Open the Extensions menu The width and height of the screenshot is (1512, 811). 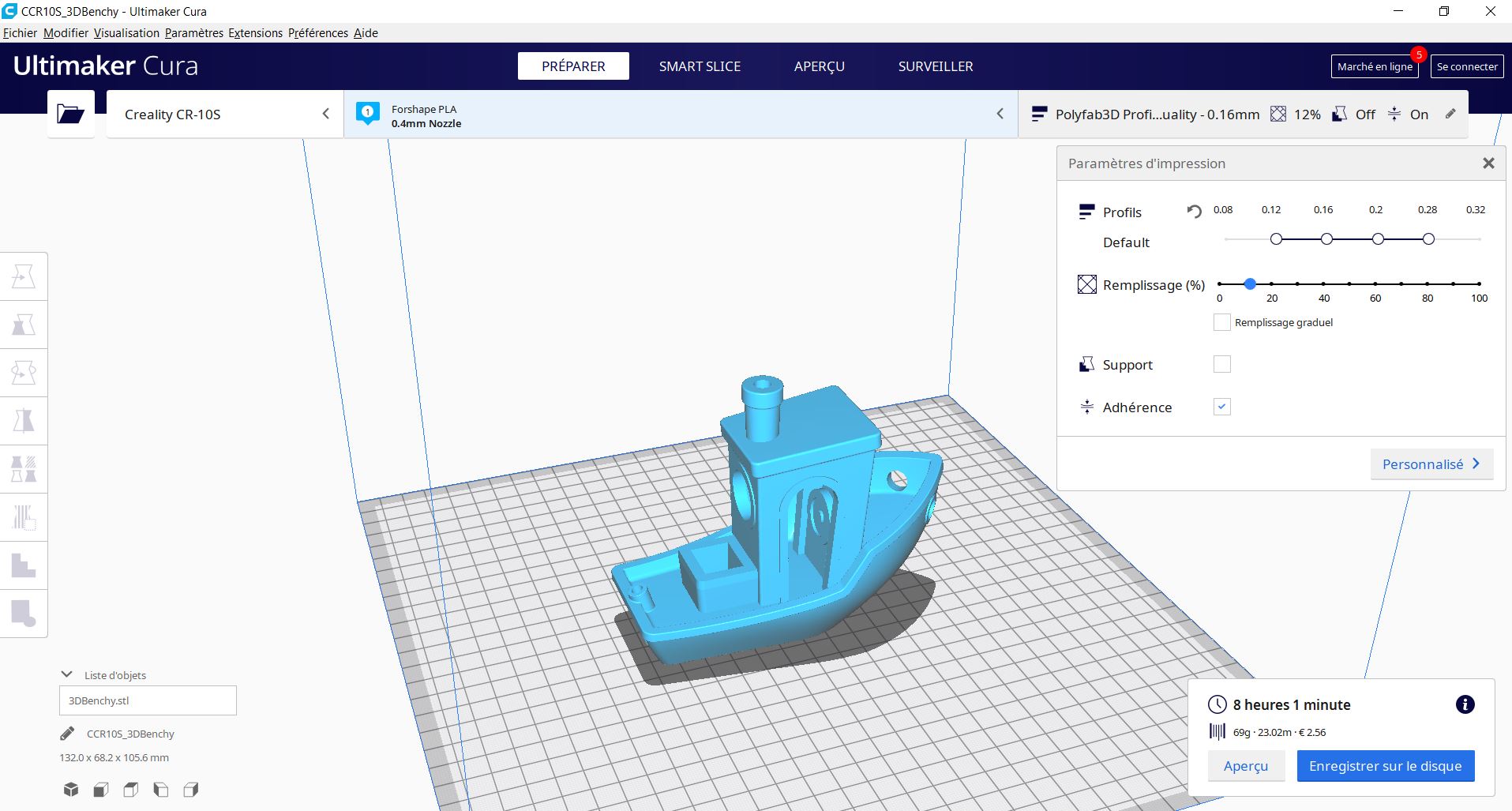[256, 32]
